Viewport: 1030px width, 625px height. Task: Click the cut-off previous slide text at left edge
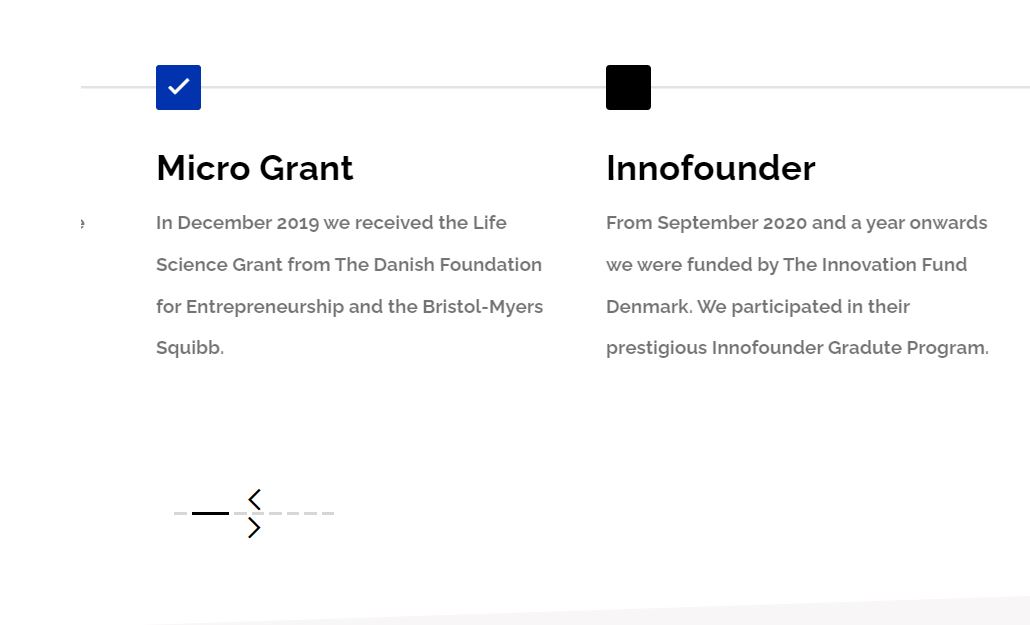coord(82,223)
